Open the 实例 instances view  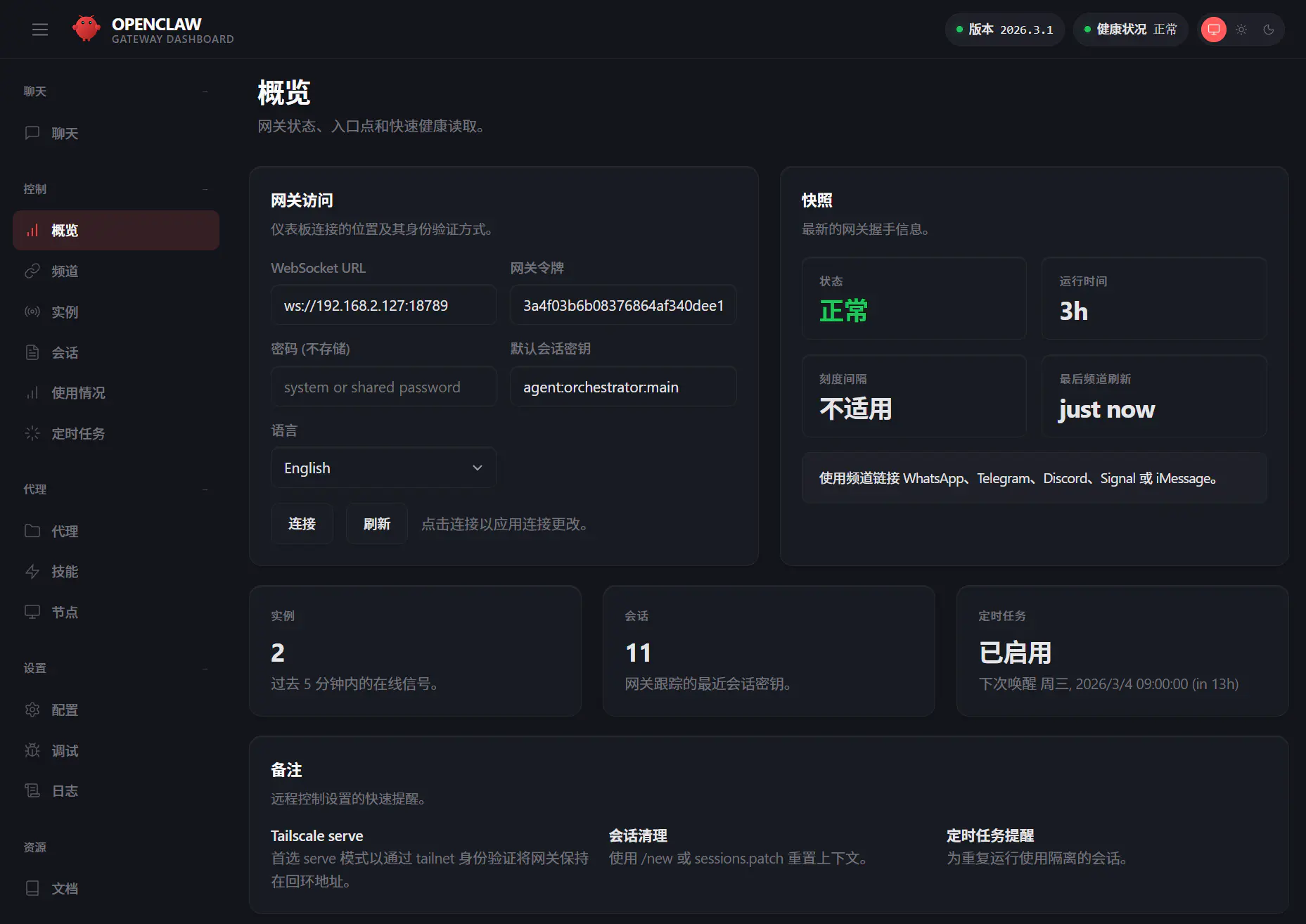pos(64,312)
